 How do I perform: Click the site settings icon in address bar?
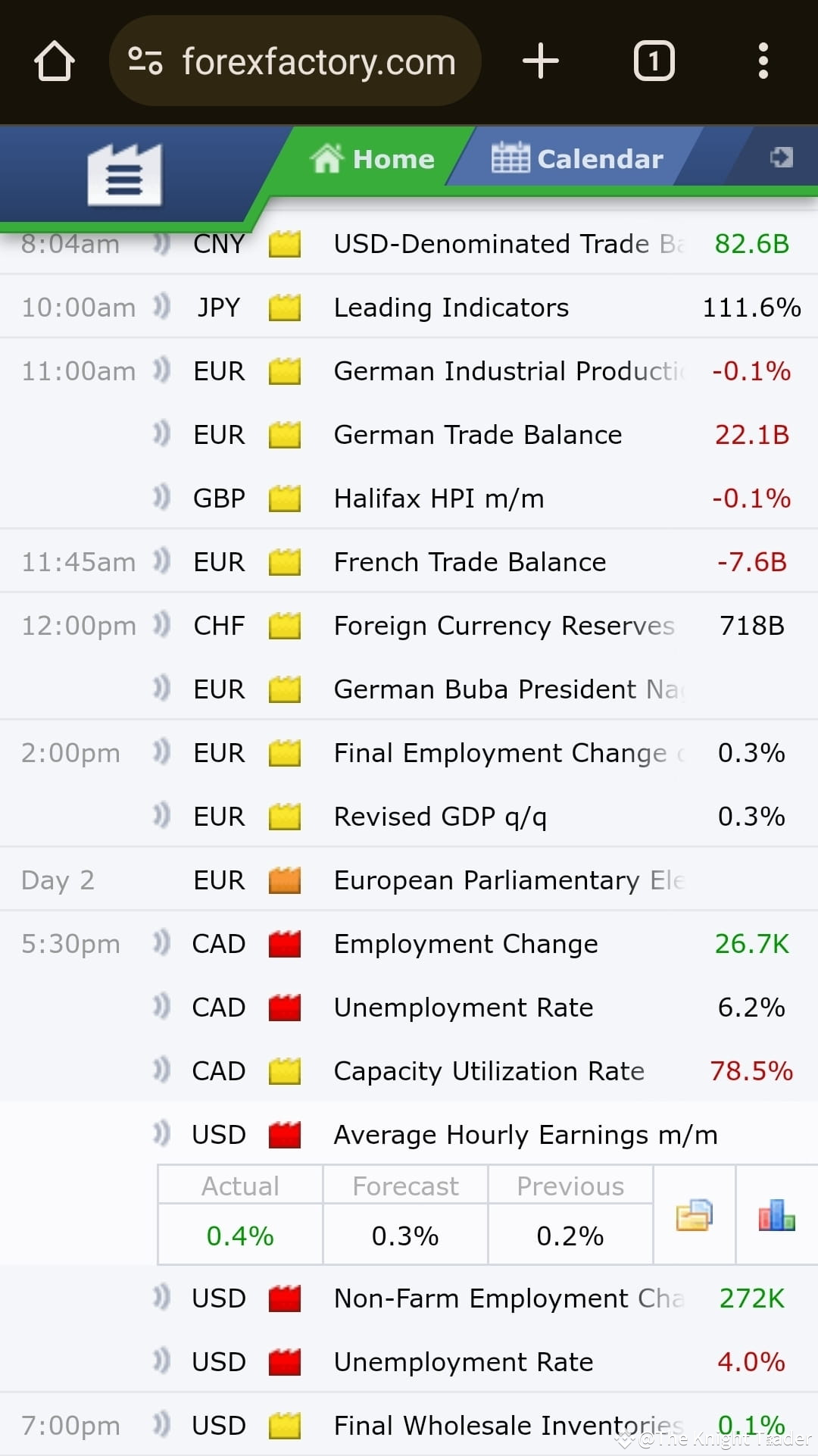145,61
